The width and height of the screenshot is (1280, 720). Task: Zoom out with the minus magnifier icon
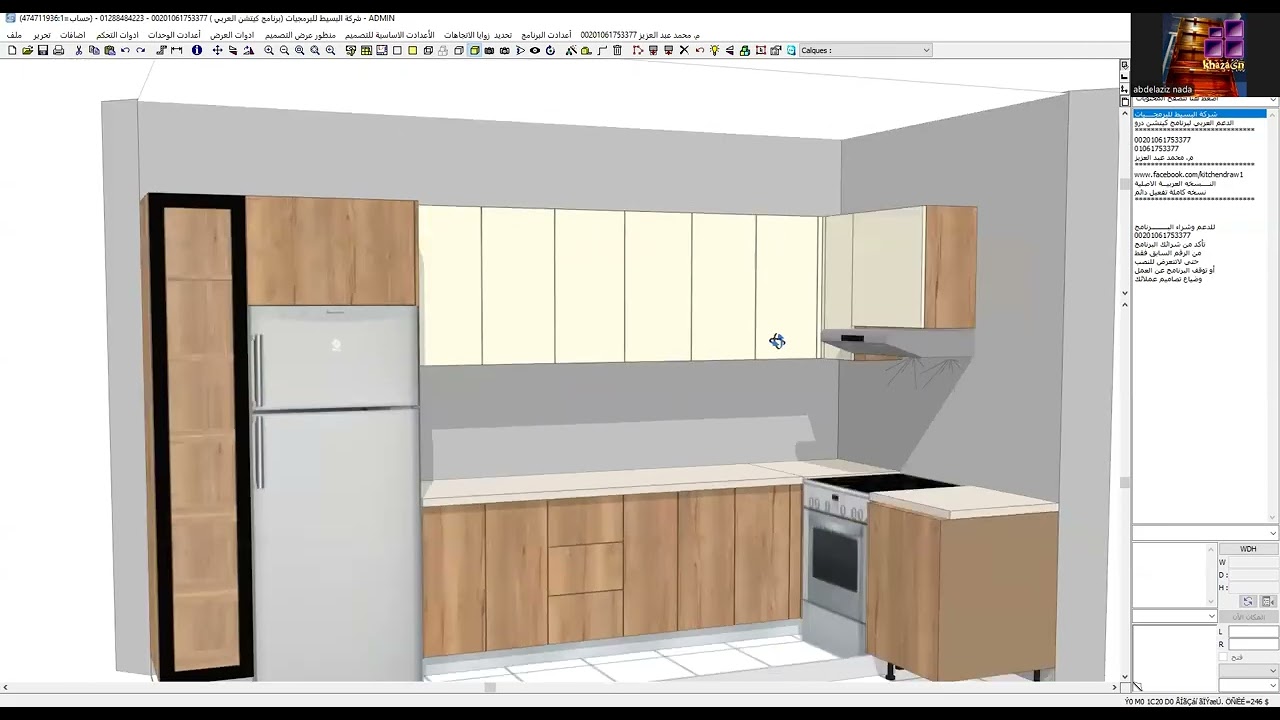pyautogui.click(x=284, y=50)
